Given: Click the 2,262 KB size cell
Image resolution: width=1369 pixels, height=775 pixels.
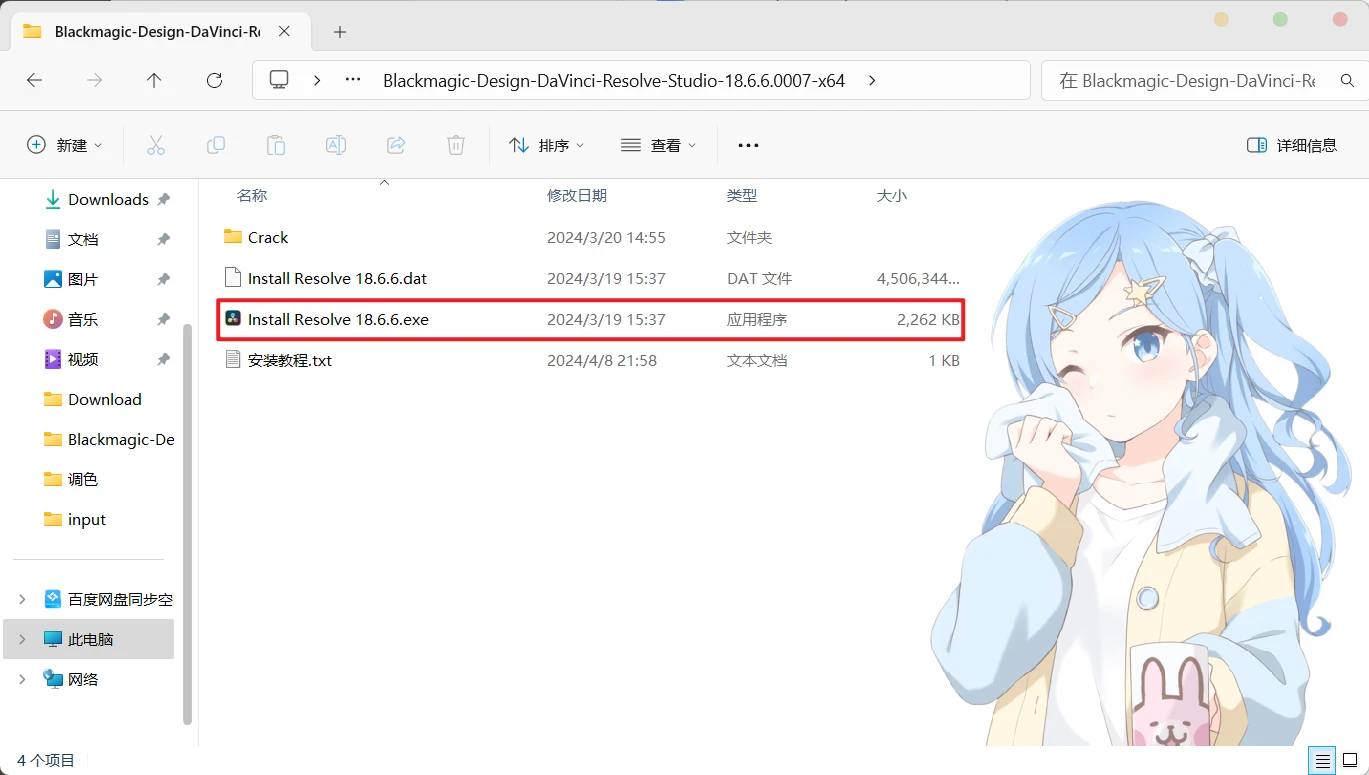Looking at the screenshot, I should pos(928,319).
